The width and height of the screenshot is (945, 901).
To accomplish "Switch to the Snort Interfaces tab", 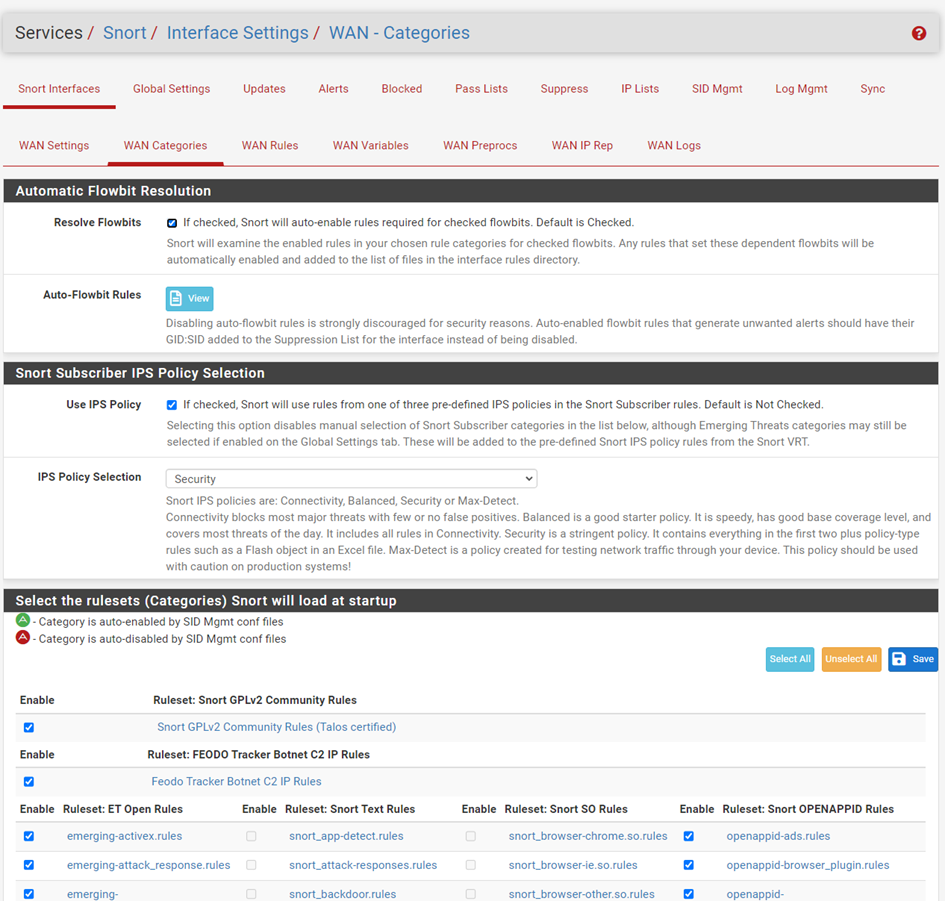I will click(x=59, y=89).
